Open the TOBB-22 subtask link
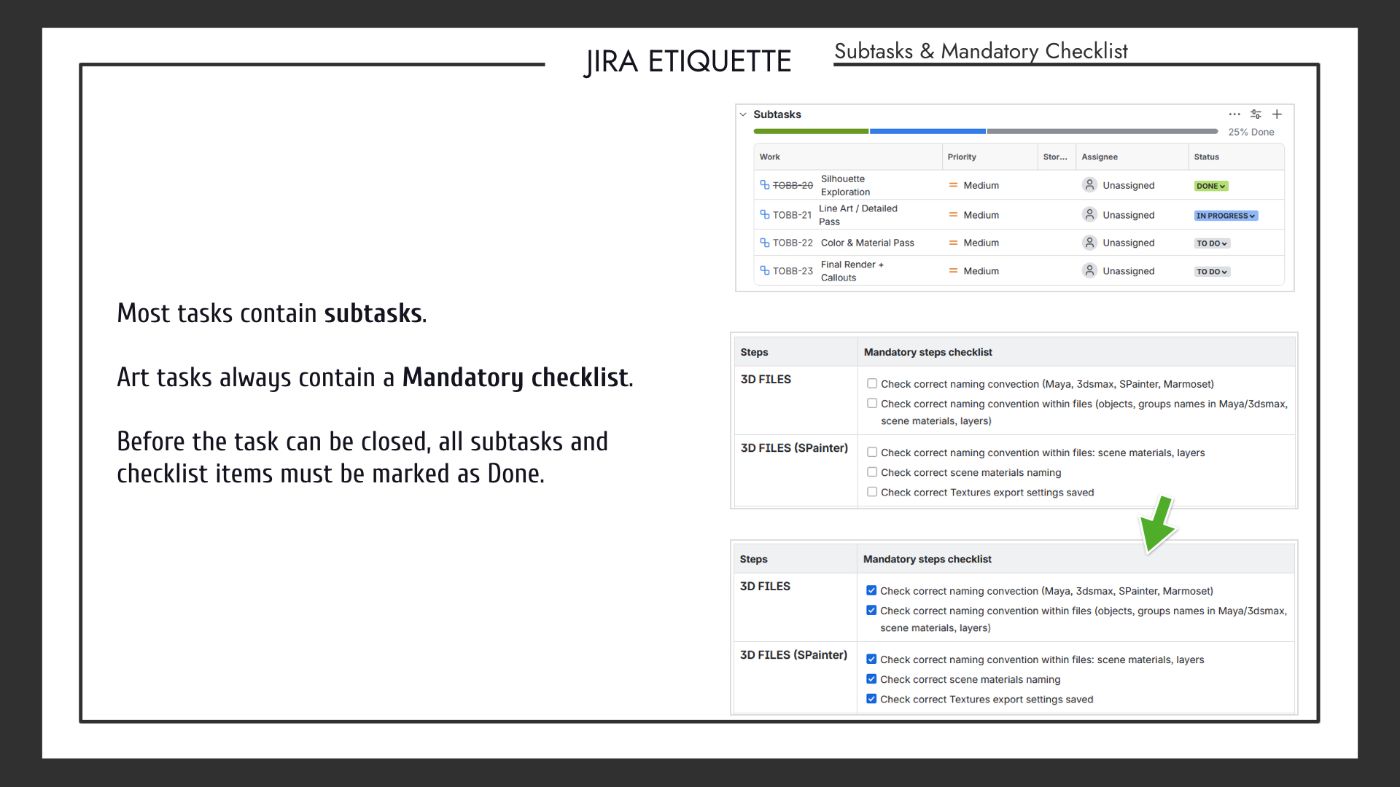The width and height of the screenshot is (1400, 787). [793, 243]
